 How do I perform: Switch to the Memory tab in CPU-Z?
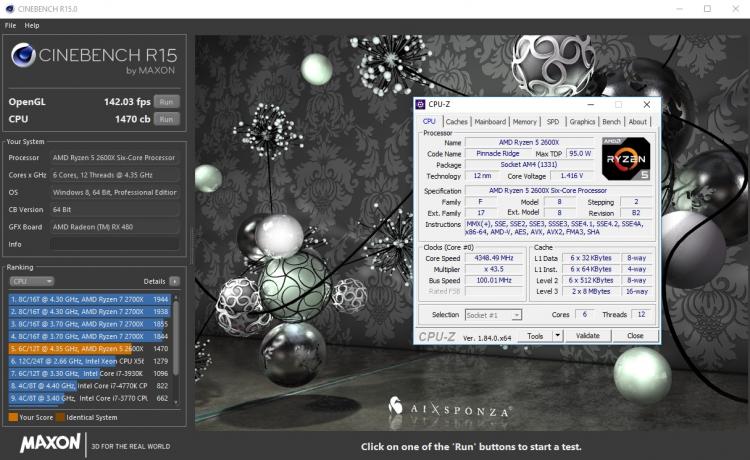pyautogui.click(x=525, y=121)
